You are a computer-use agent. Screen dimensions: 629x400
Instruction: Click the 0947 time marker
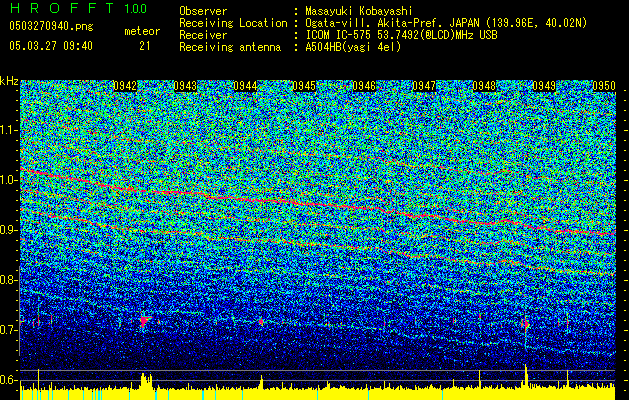click(x=424, y=86)
